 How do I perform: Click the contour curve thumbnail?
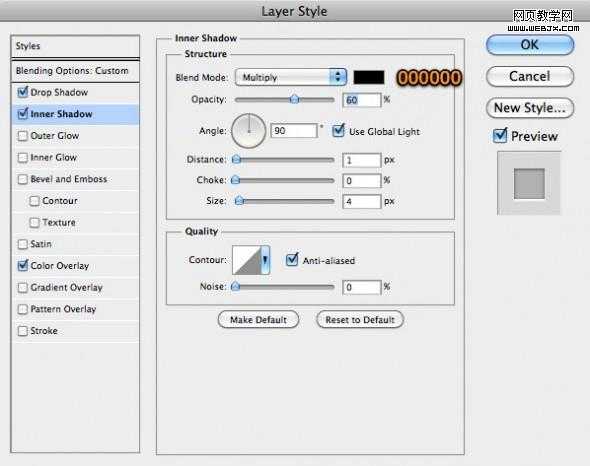click(247, 260)
